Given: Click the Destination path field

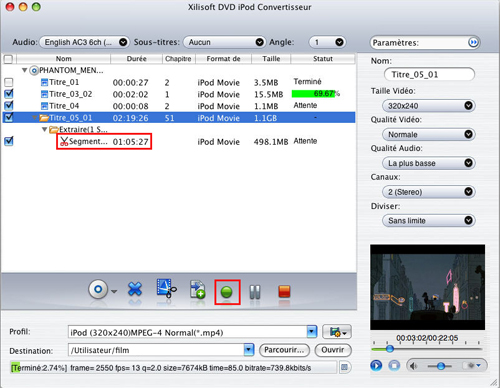Looking at the screenshot, I should (x=156, y=350).
